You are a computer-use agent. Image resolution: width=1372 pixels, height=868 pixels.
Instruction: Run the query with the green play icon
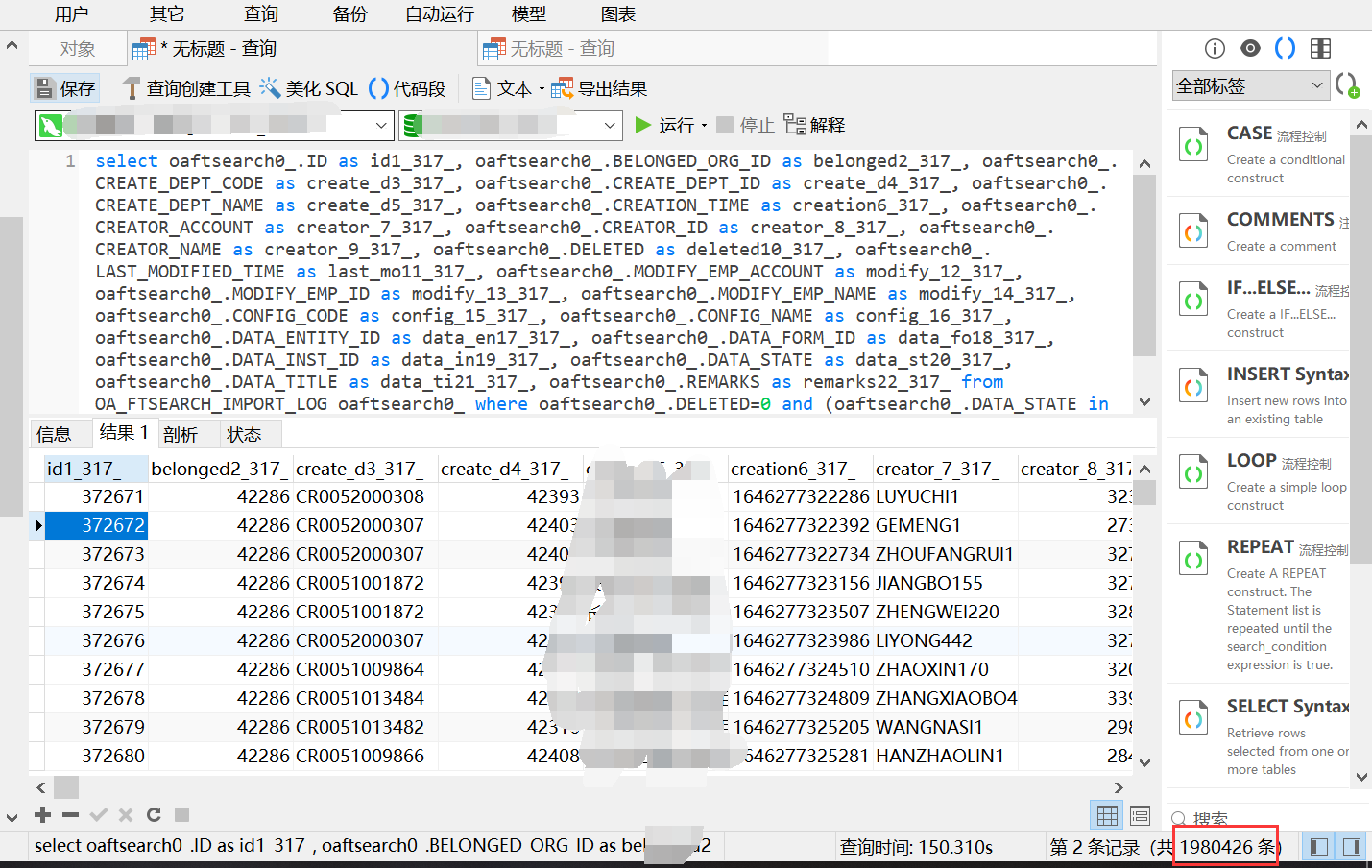(643, 125)
